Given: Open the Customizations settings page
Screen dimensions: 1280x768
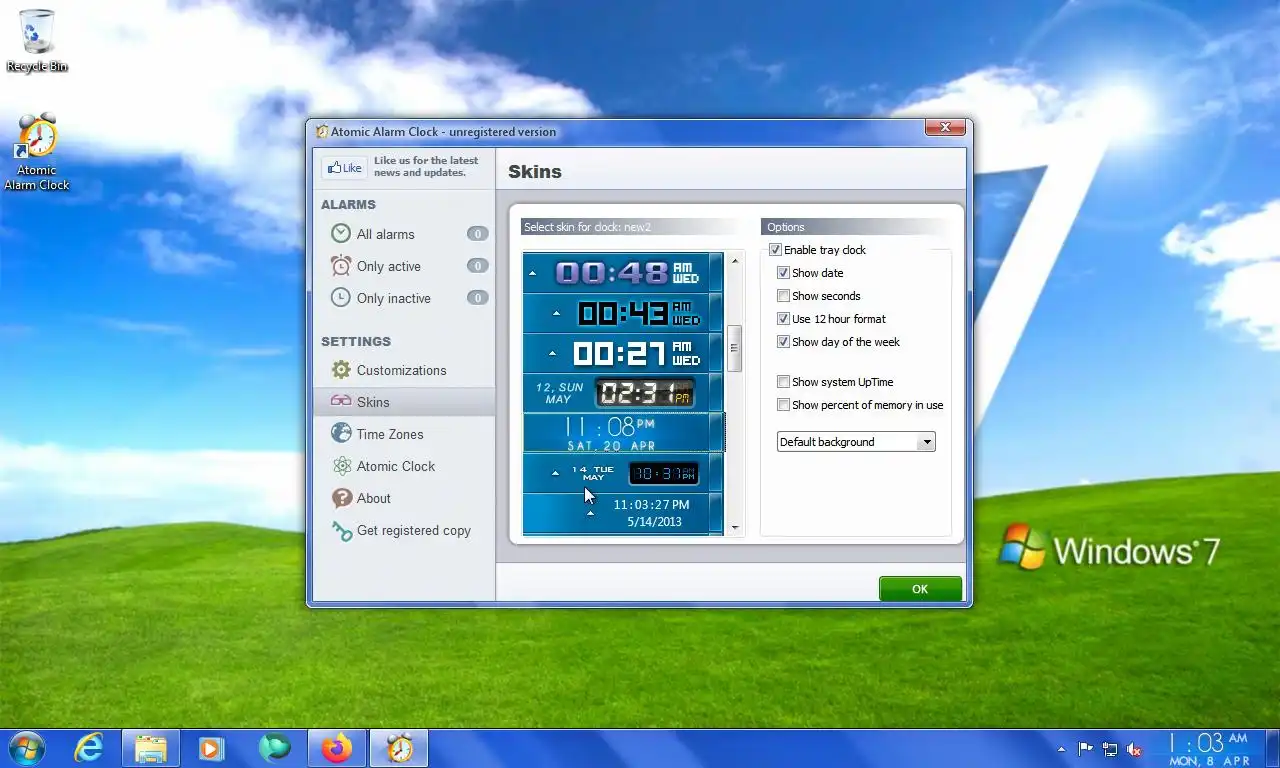Looking at the screenshot, I should (x=404, y=370).
